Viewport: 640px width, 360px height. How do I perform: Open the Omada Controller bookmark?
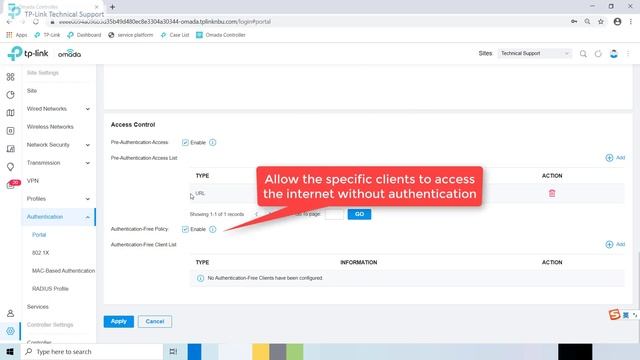pyautogui.click(x=221, y=35)
